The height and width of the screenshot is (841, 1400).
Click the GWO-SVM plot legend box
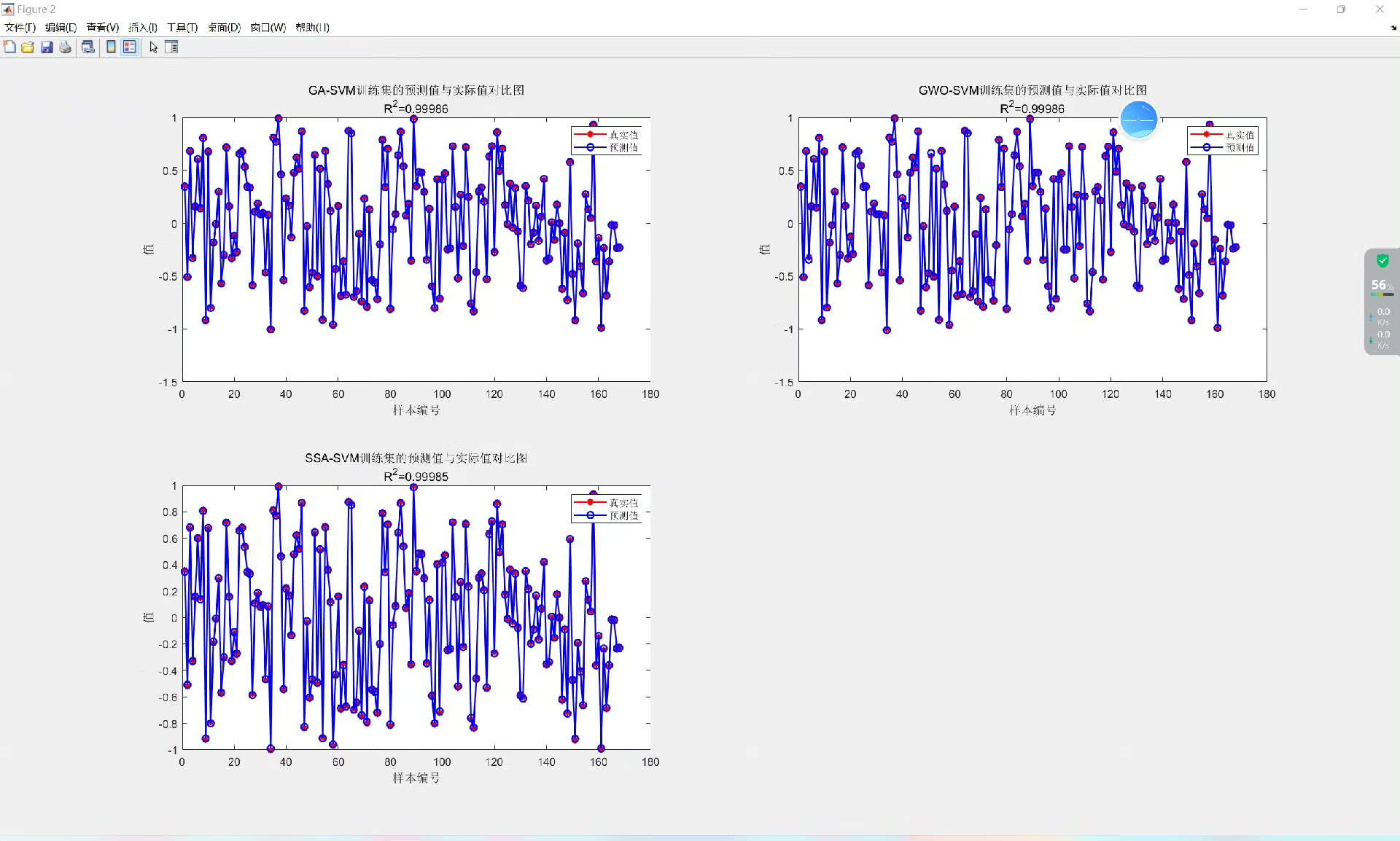[x=1222, y=141]
